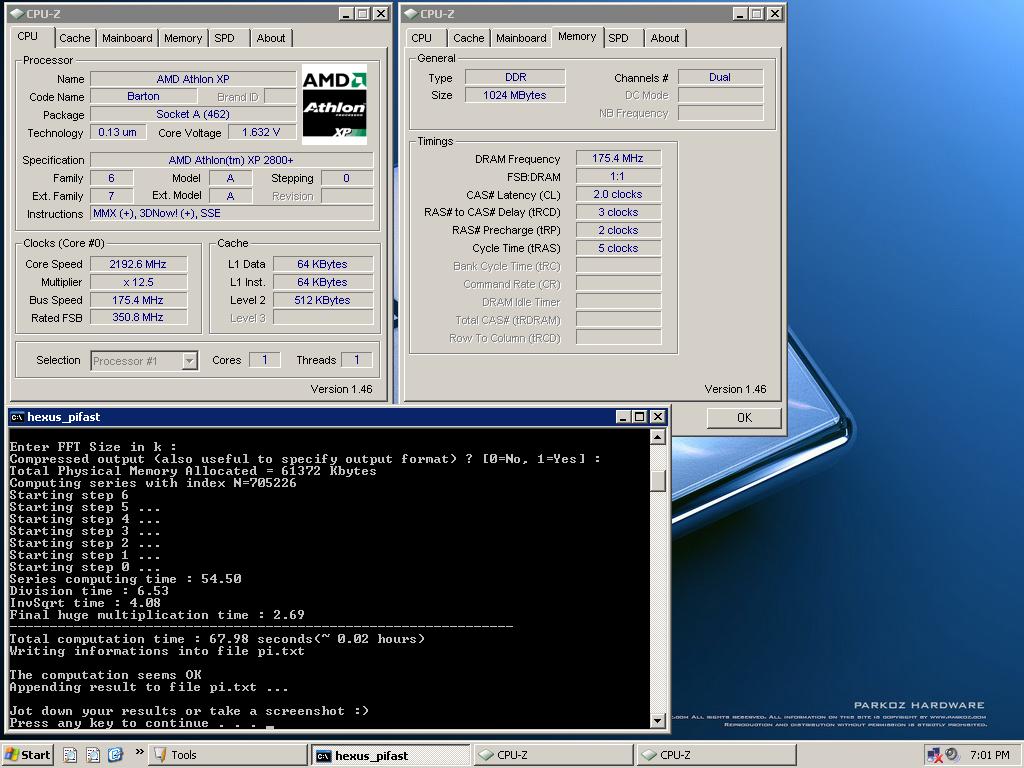Click Technology value 0.13 um
The image size is (1024, 768).
click(118, 133)
